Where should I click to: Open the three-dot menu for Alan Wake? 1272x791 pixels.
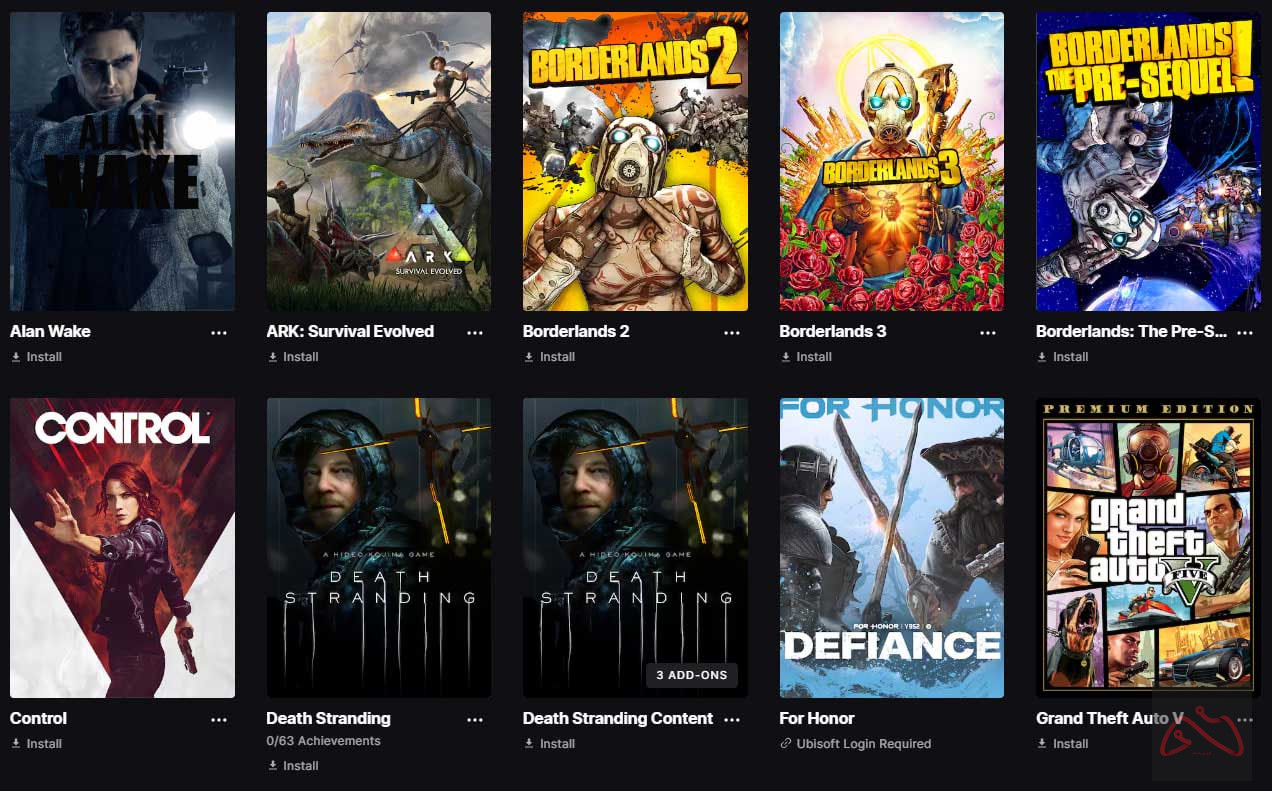(219, 332)
